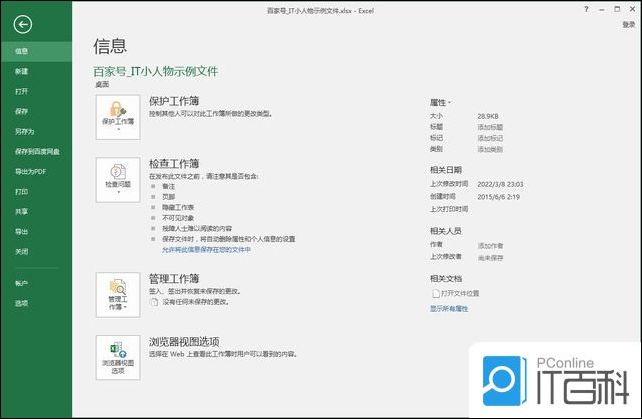Click the 添加标题 title field
This screenshot has height=419, width=642.
click(x=490, y=127)
